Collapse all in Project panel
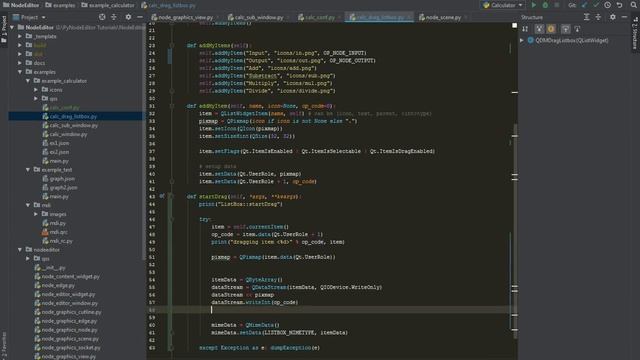Screen dimensions: 640x360 click(114, 17)
